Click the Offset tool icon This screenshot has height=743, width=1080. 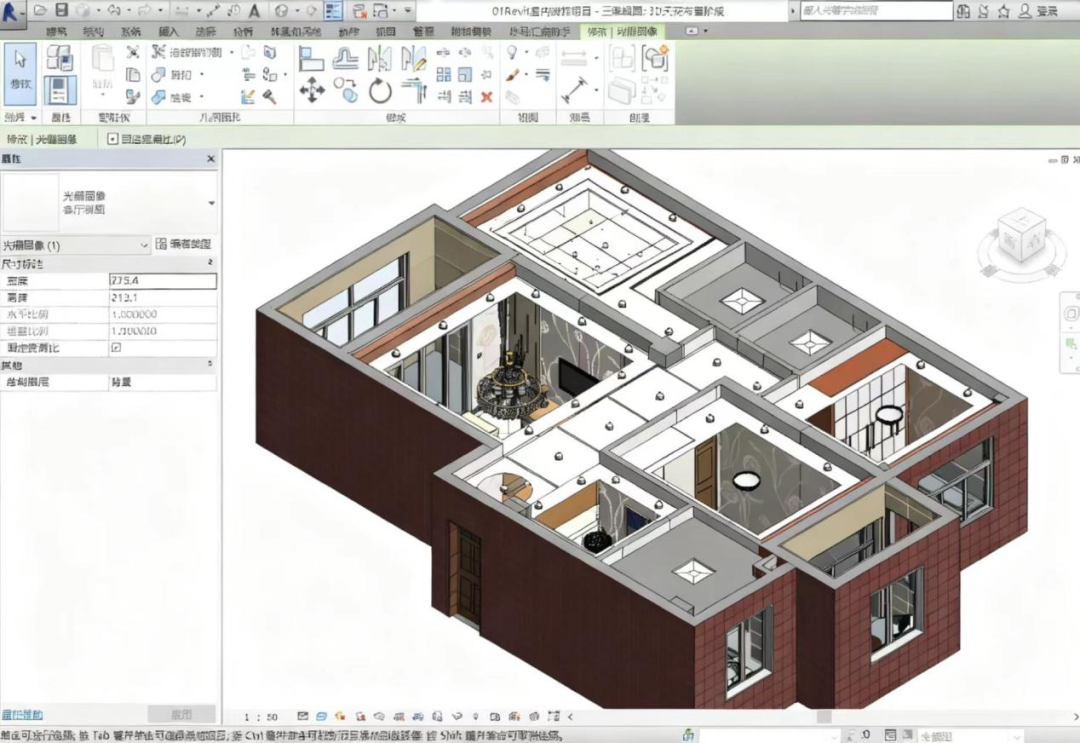(x=346, y=59)
